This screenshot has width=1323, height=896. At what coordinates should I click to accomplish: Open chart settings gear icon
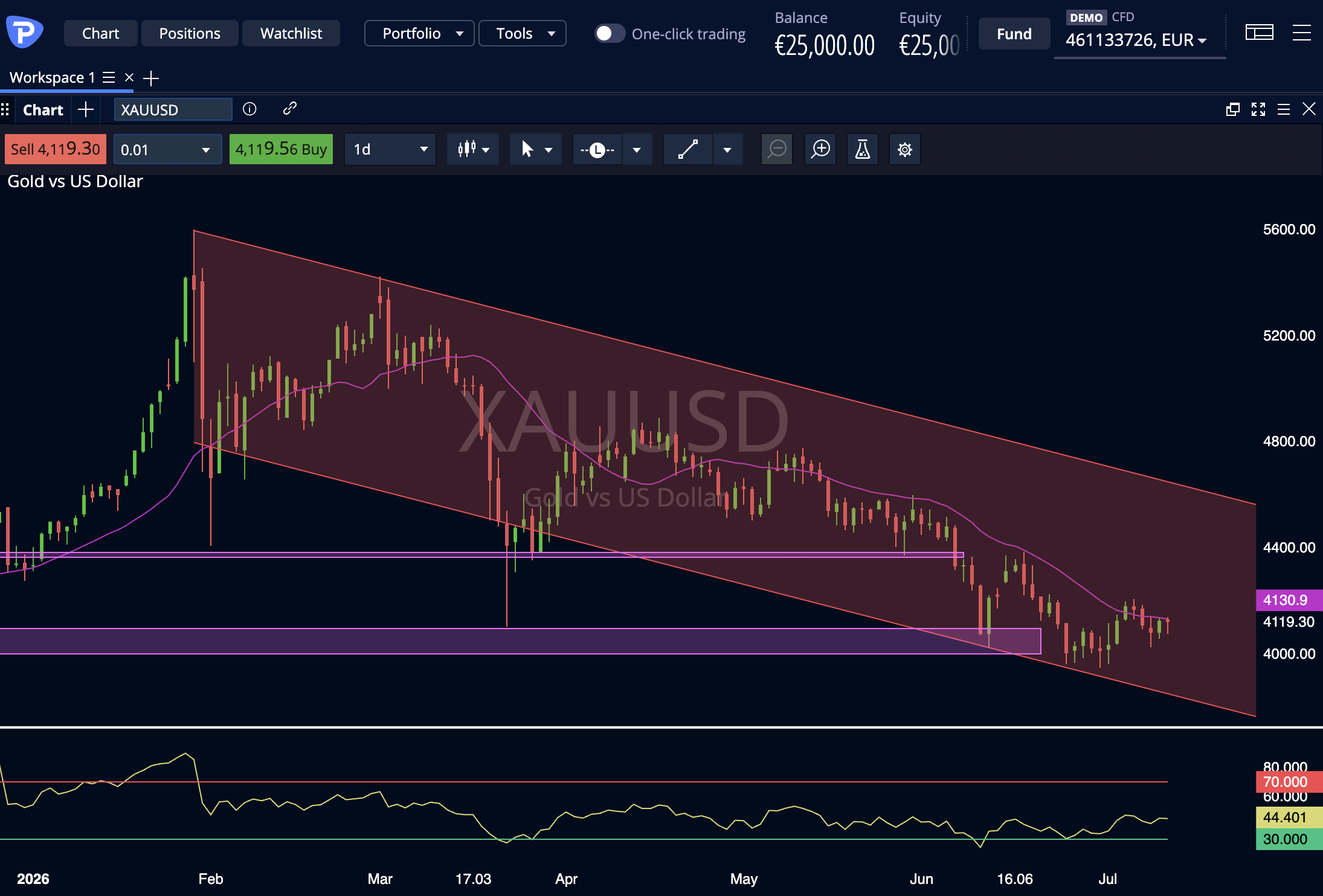point(904,149)
